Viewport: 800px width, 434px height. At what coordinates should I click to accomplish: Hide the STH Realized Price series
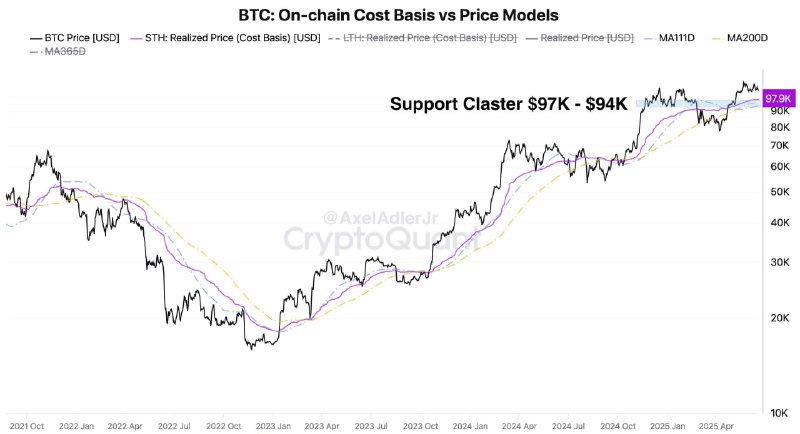click(x=226, y=38)
